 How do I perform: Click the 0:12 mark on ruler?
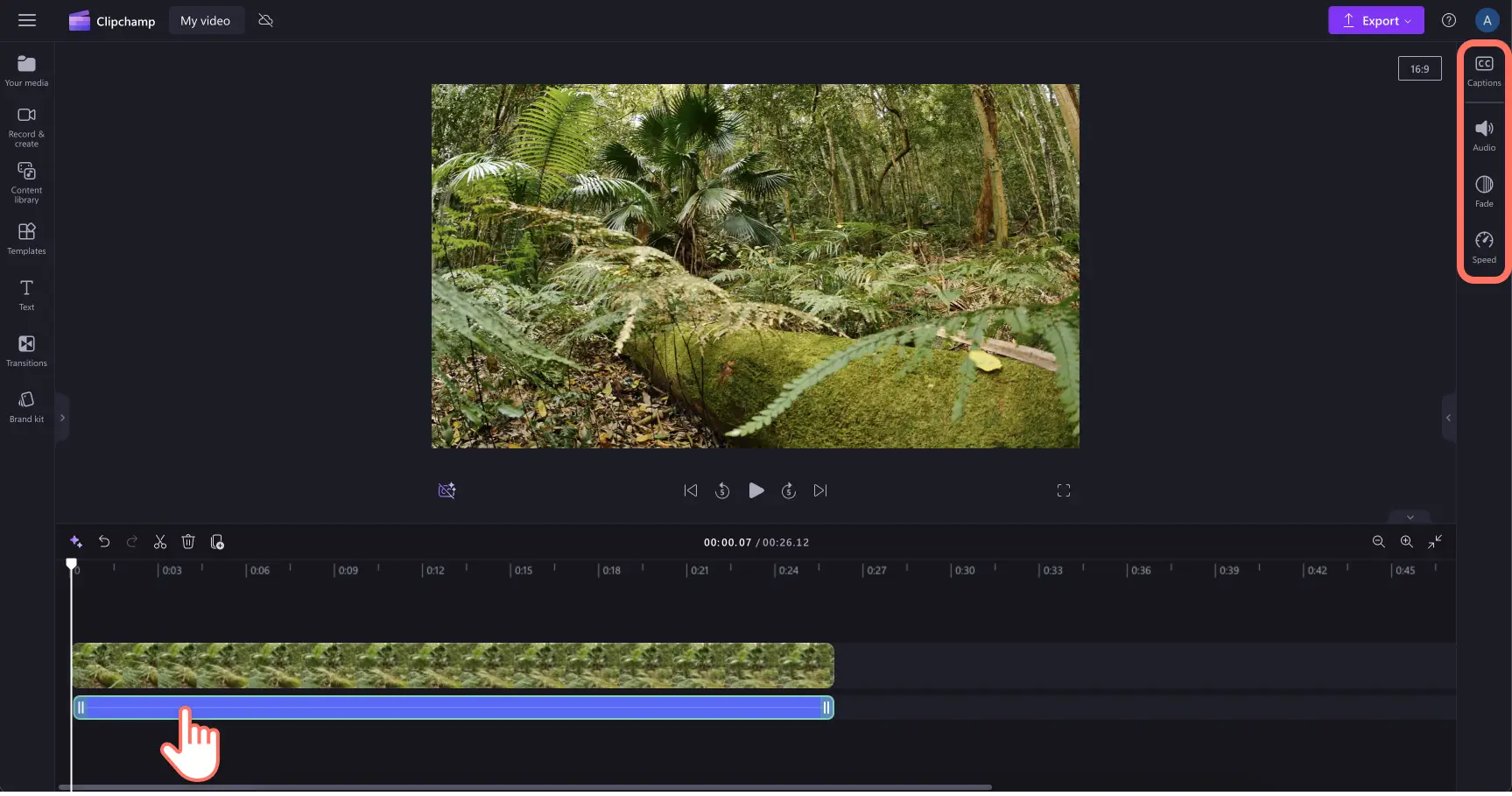coord(435,570)
